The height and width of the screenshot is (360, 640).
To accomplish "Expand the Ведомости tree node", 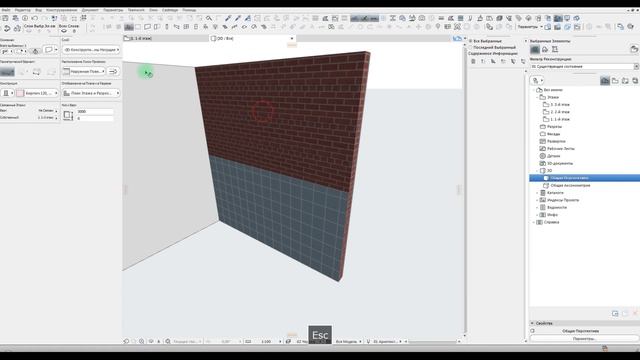I will tap(537, 207).
